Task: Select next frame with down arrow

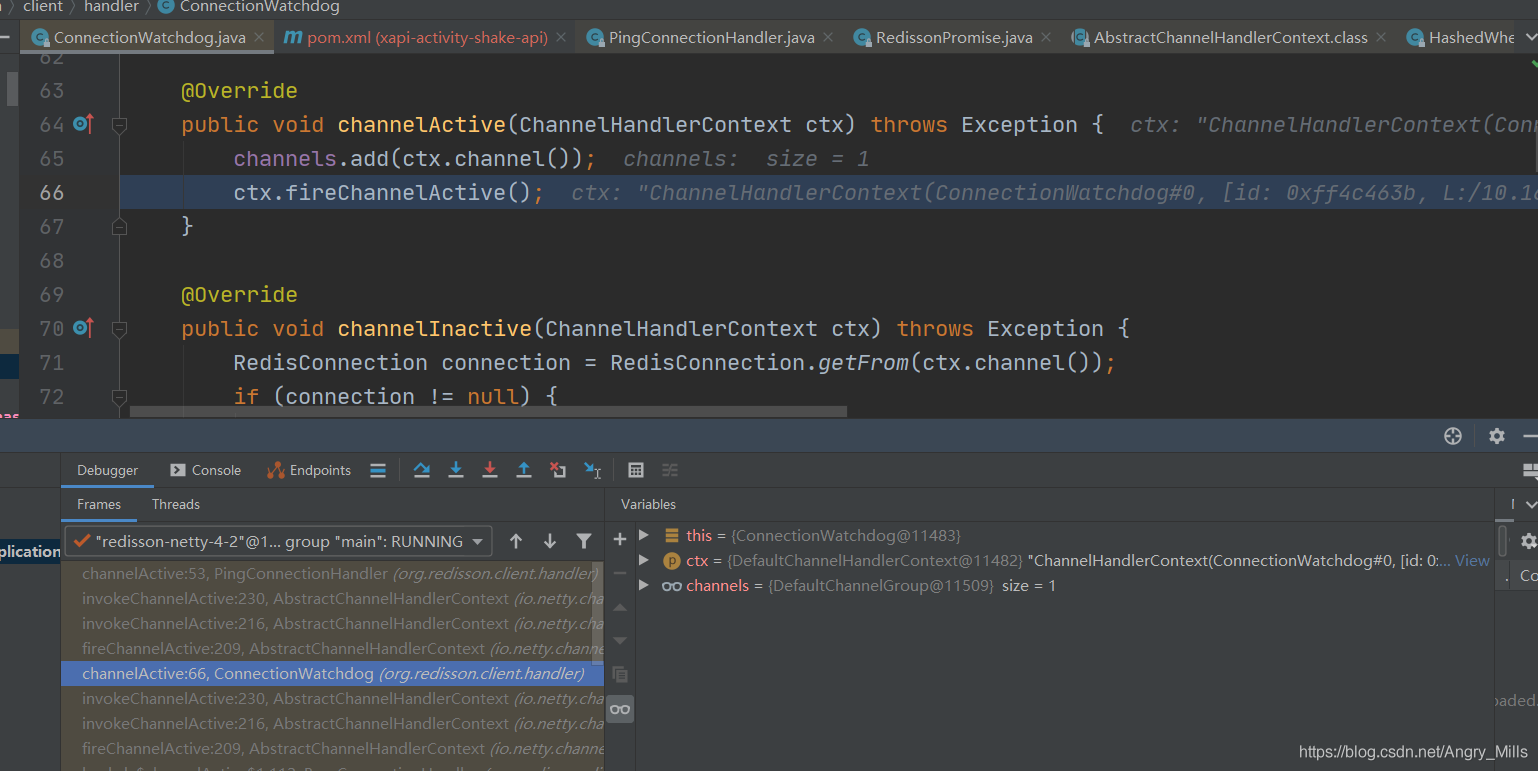Action: 550,541
